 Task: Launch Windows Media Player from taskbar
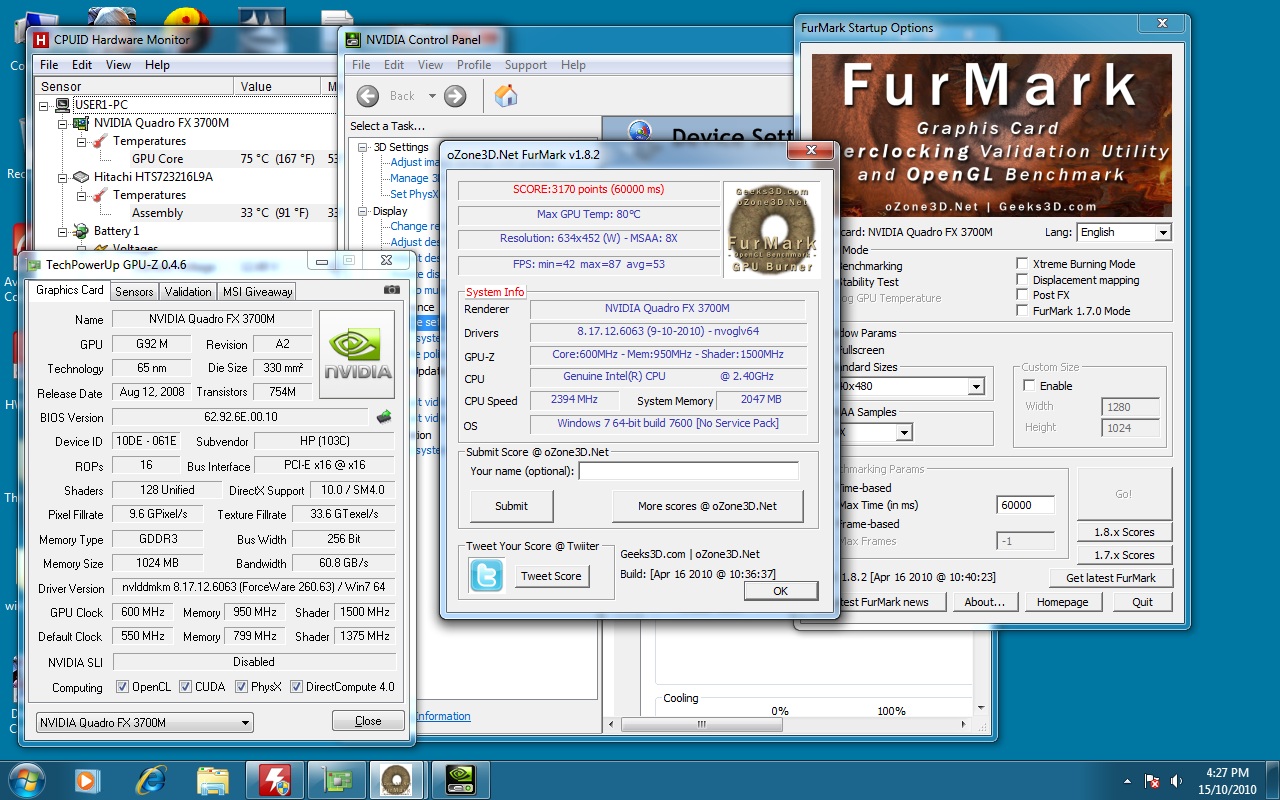pos(87,779)
